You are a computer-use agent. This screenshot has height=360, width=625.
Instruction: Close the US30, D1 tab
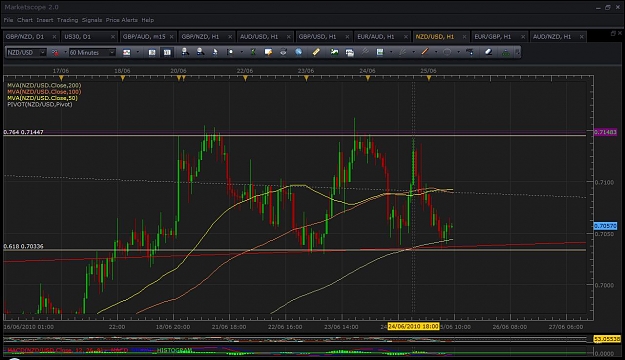click(113, 37)
